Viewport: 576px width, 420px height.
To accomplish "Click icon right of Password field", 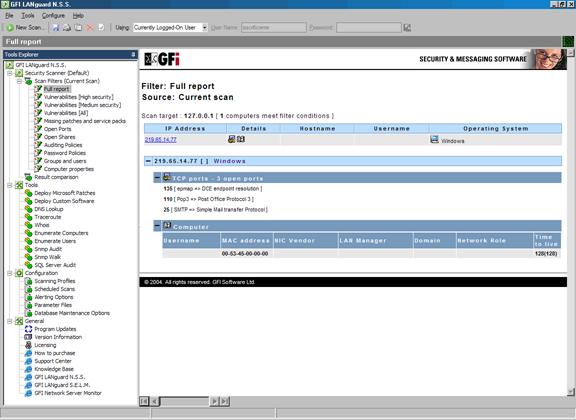I will (x=407, y=28).
